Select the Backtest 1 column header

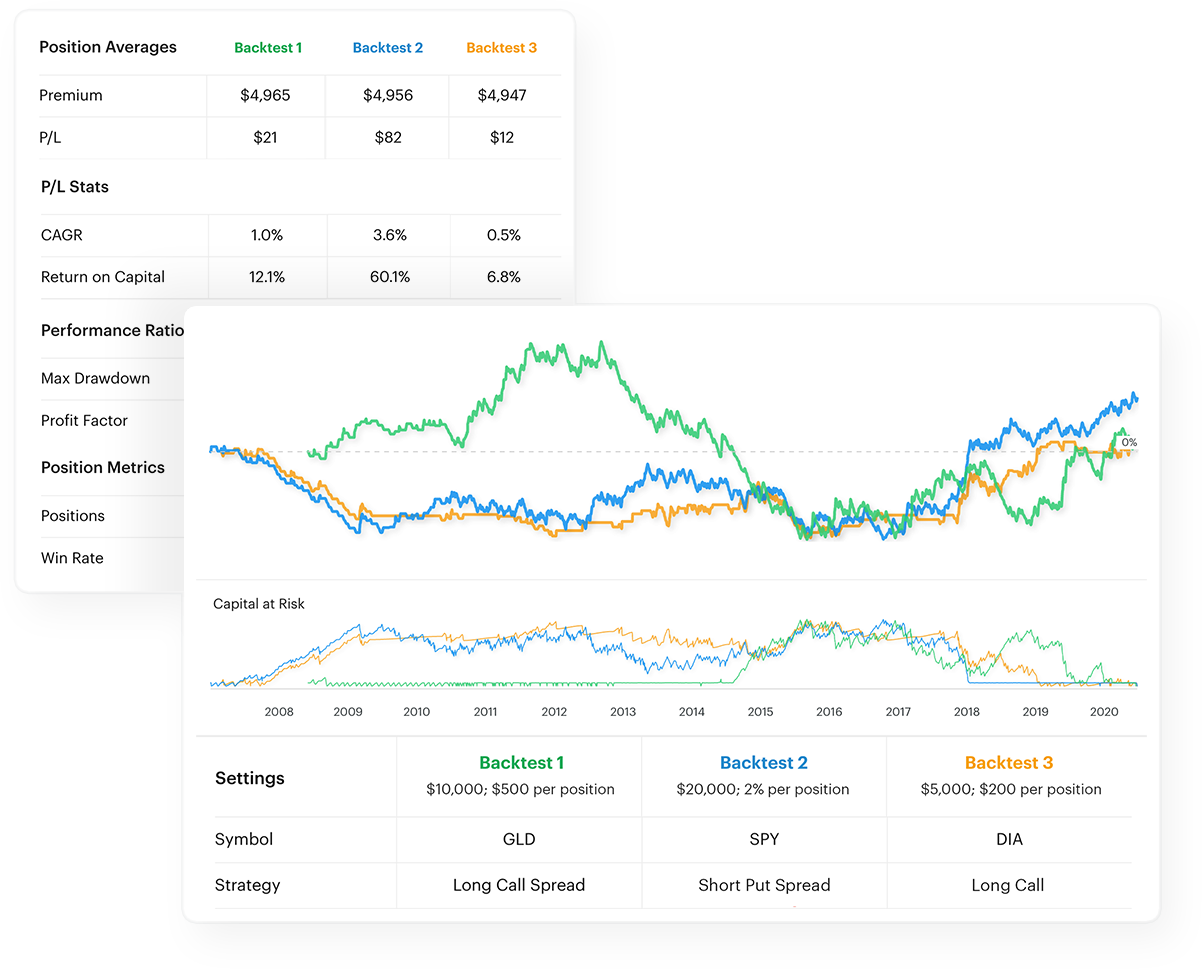click(268, 47)
